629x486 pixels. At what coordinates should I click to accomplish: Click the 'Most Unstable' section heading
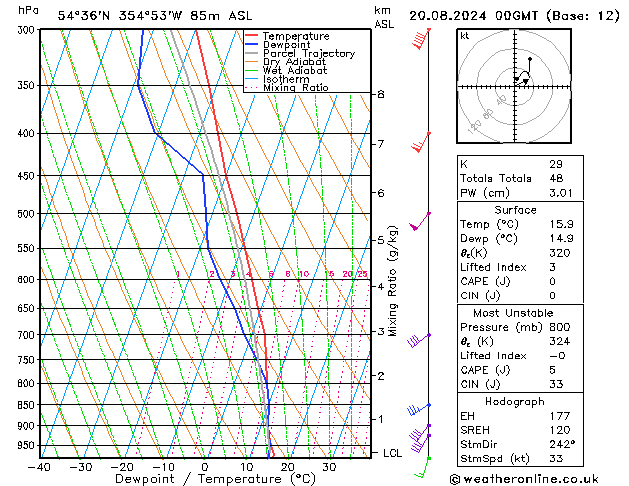(x=513, y=313)
